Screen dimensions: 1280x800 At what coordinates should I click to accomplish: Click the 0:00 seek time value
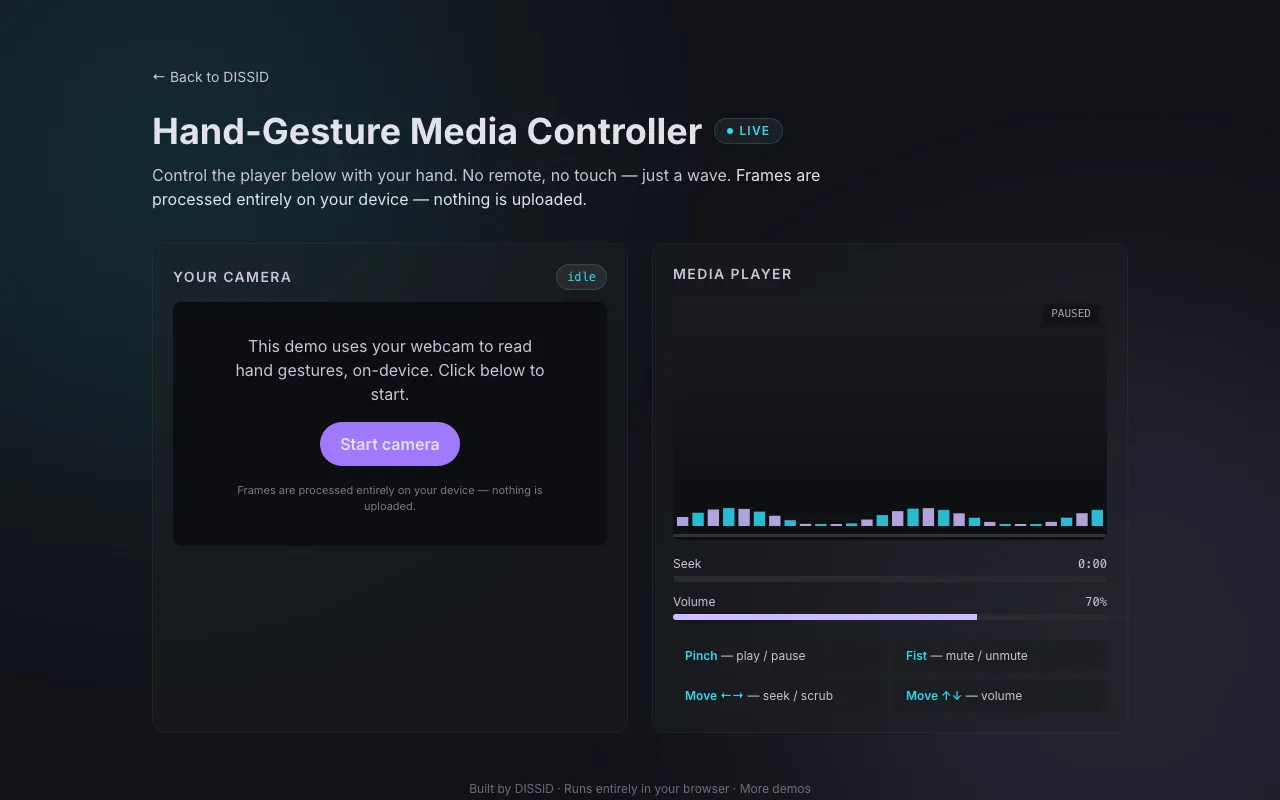[1092, 564]
